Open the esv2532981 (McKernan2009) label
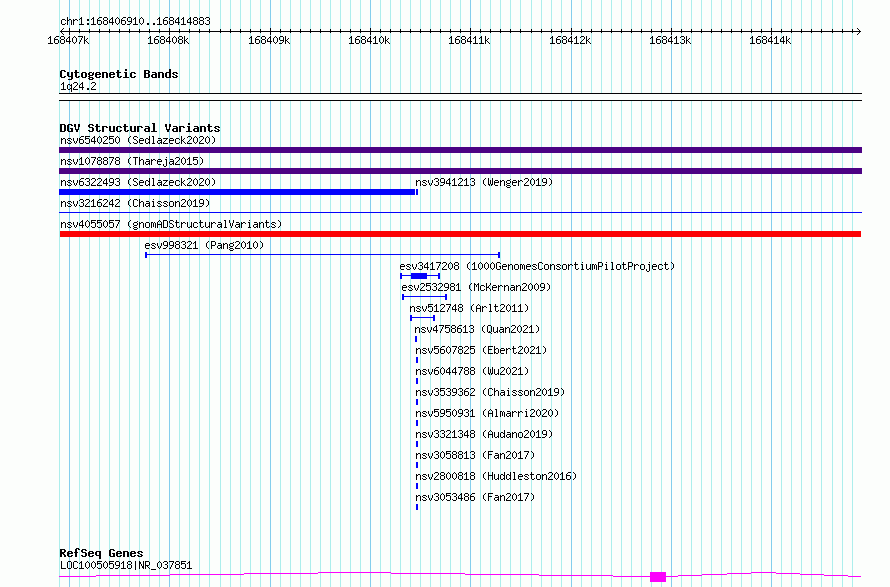The height and width of the screenshot is (587, 890). (476, 287)
